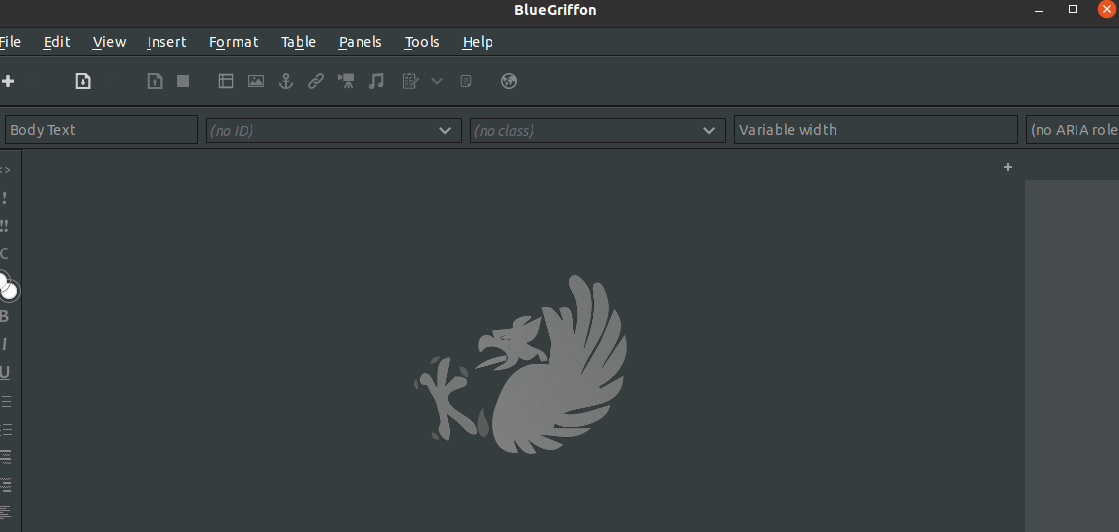Insert a link with chain icon
This screenshot has width=1119, height=532.
pyautogui.click(x=315, y=81)
